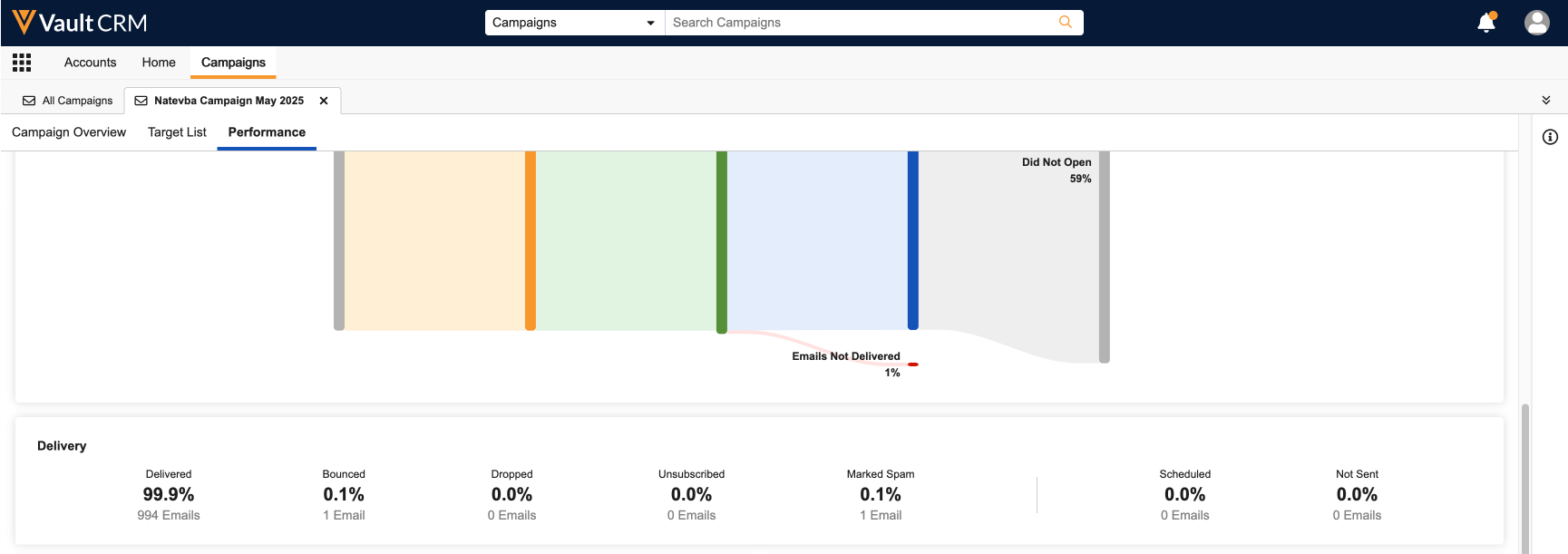The image size is (1568, 554).
Task: Click inside the Search Campaigns field
Action: (x=862, y=23)
